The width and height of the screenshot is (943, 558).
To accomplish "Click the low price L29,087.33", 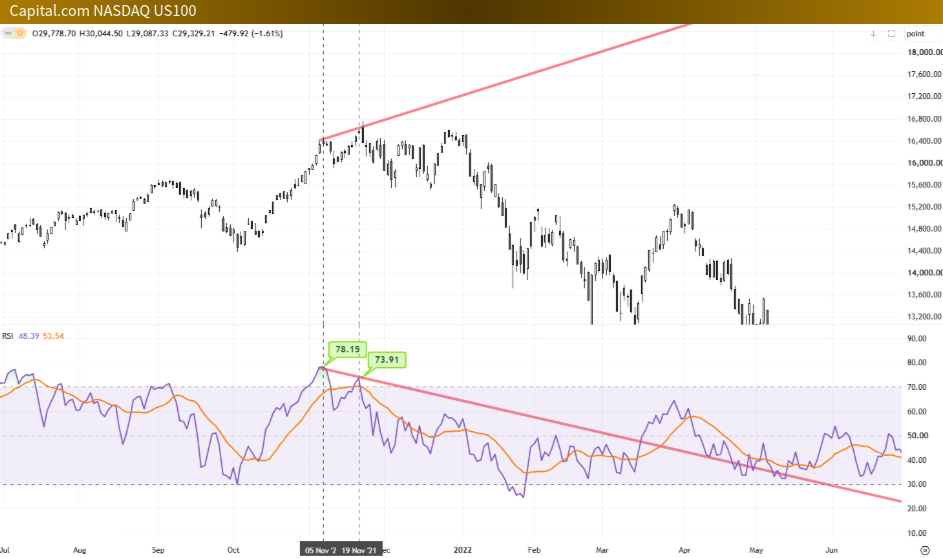I will (147, 34).
